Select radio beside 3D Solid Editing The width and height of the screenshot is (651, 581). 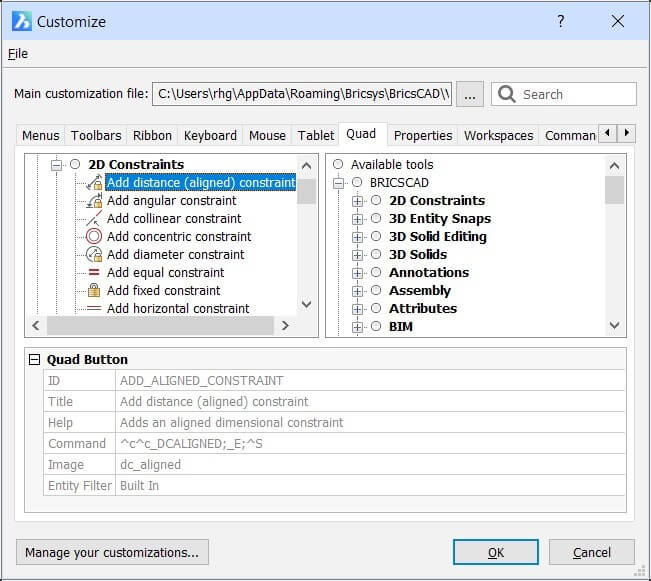pos(376,236)
